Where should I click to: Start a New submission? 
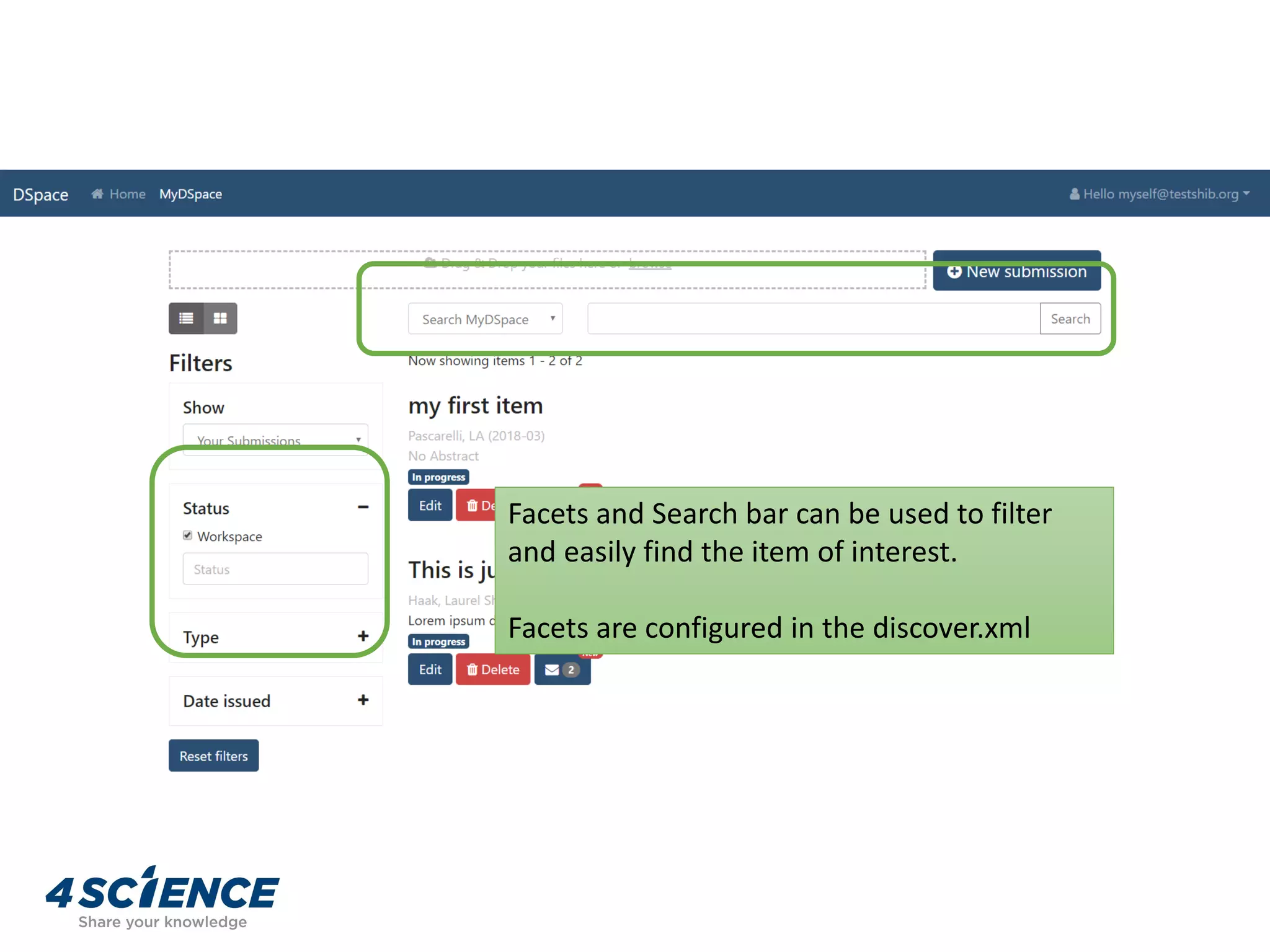[x=1017, y=271]
